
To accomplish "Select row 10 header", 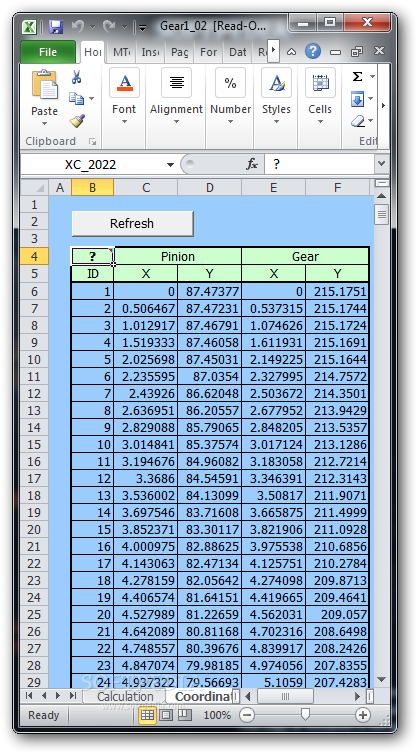I will pos(34,359).
